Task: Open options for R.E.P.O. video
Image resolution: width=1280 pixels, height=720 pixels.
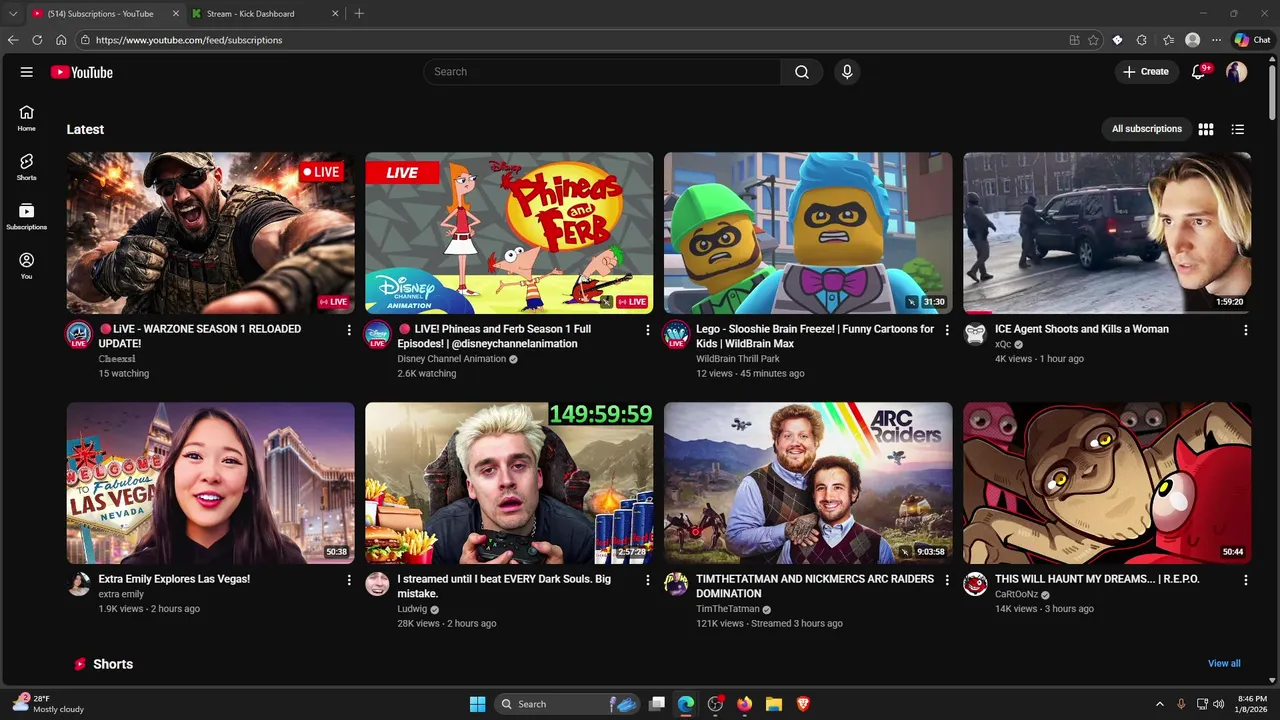Action: pyautogui.click(x=1245, y=580)
